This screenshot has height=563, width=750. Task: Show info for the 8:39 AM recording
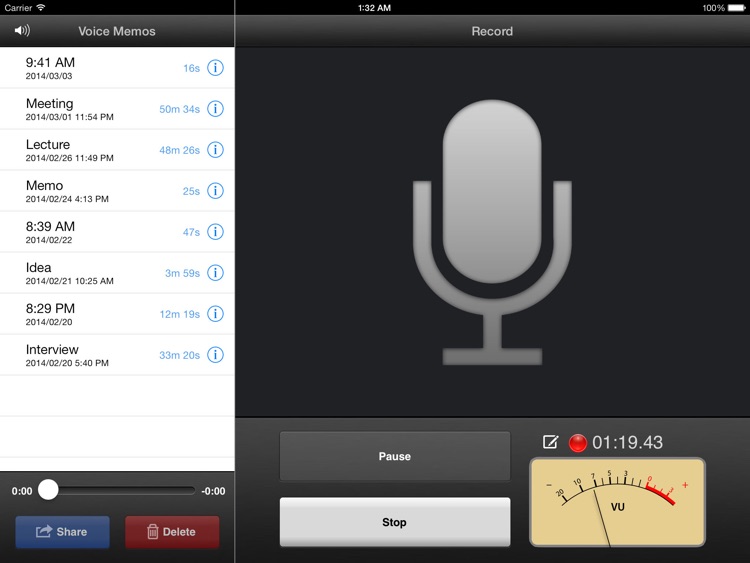pos(215,232)
